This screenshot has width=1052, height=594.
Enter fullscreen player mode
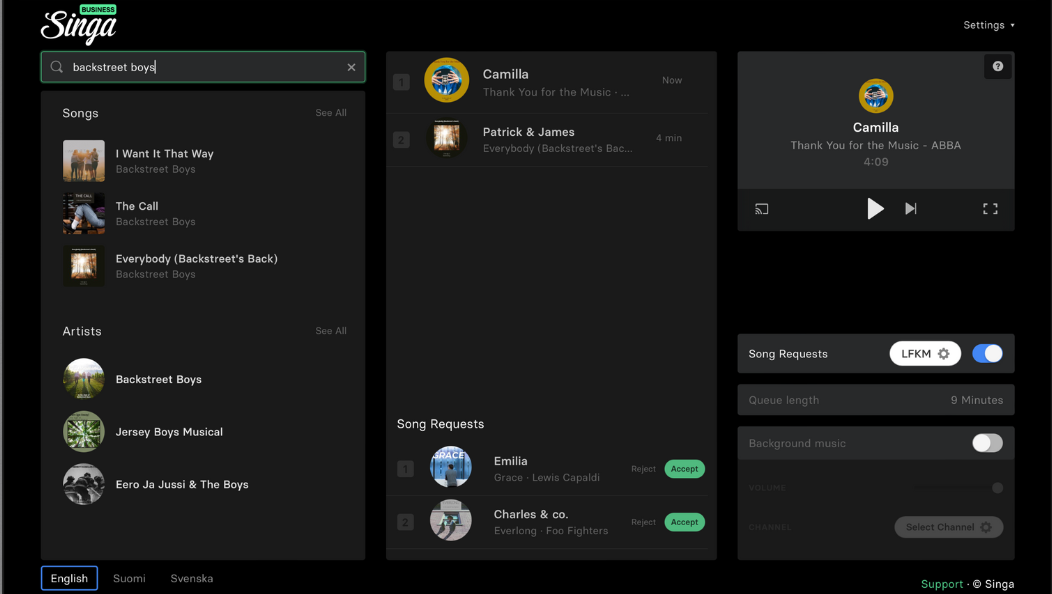[990, 209]
